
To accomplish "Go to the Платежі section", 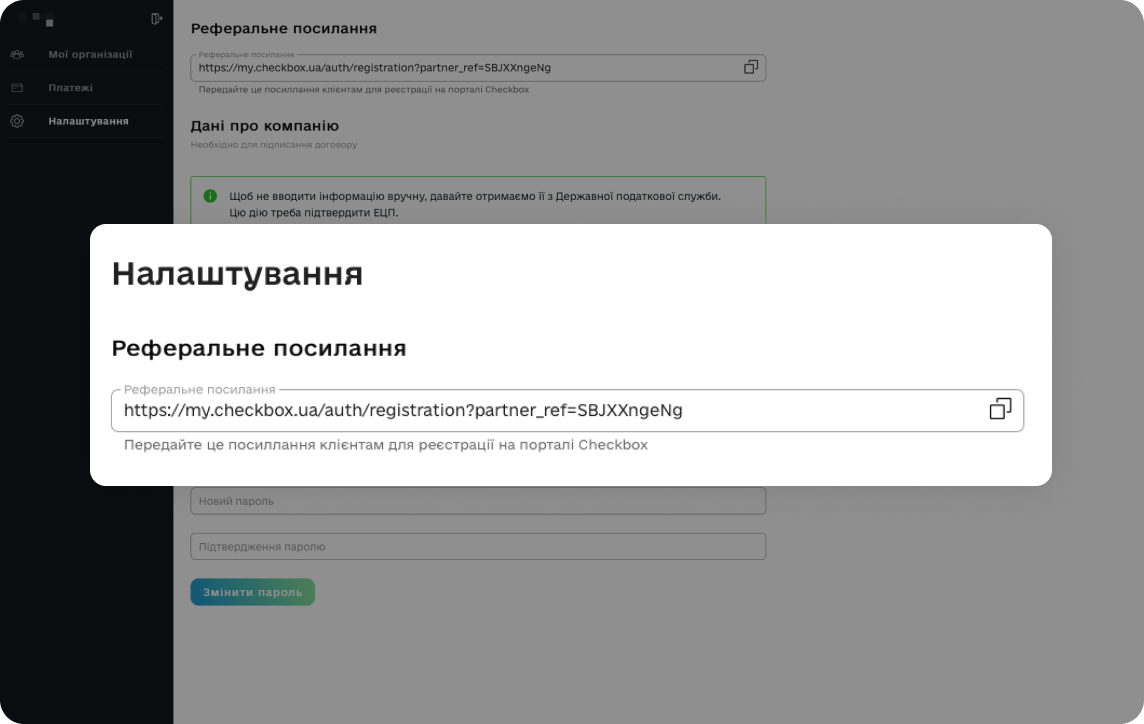I will pos(70,88).
